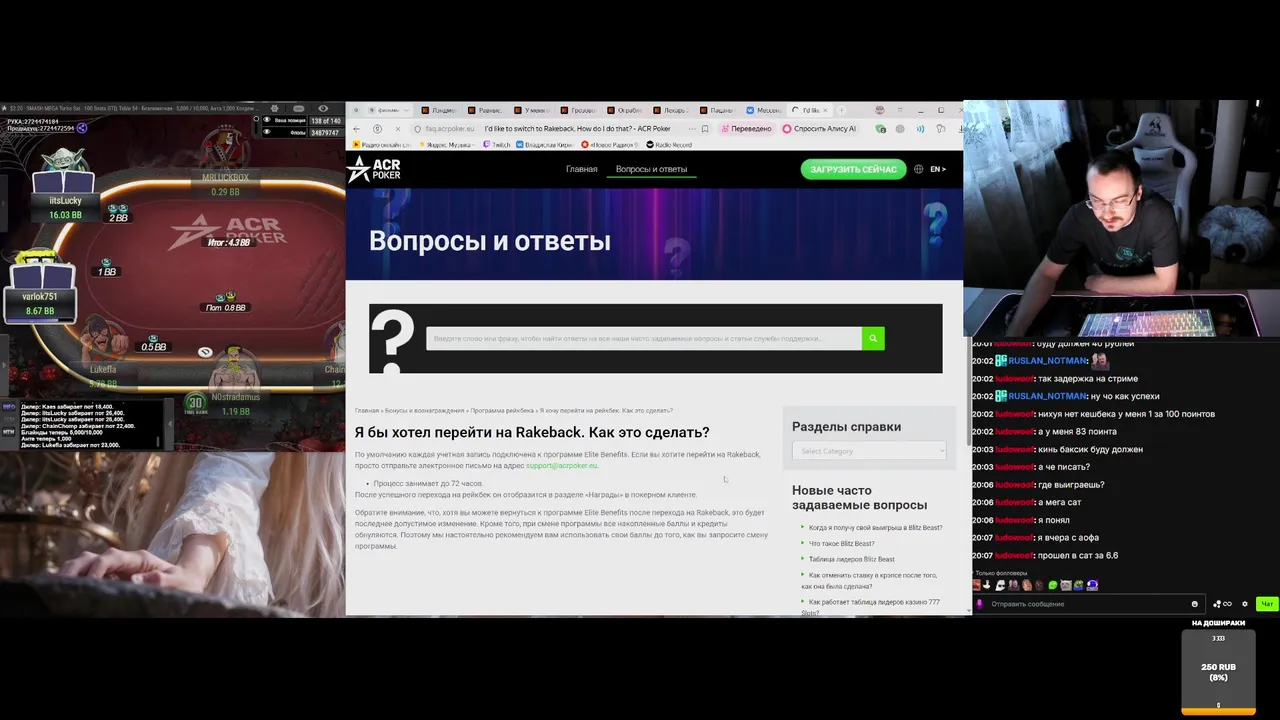Go to the Главная menu item

click(582, 169)
